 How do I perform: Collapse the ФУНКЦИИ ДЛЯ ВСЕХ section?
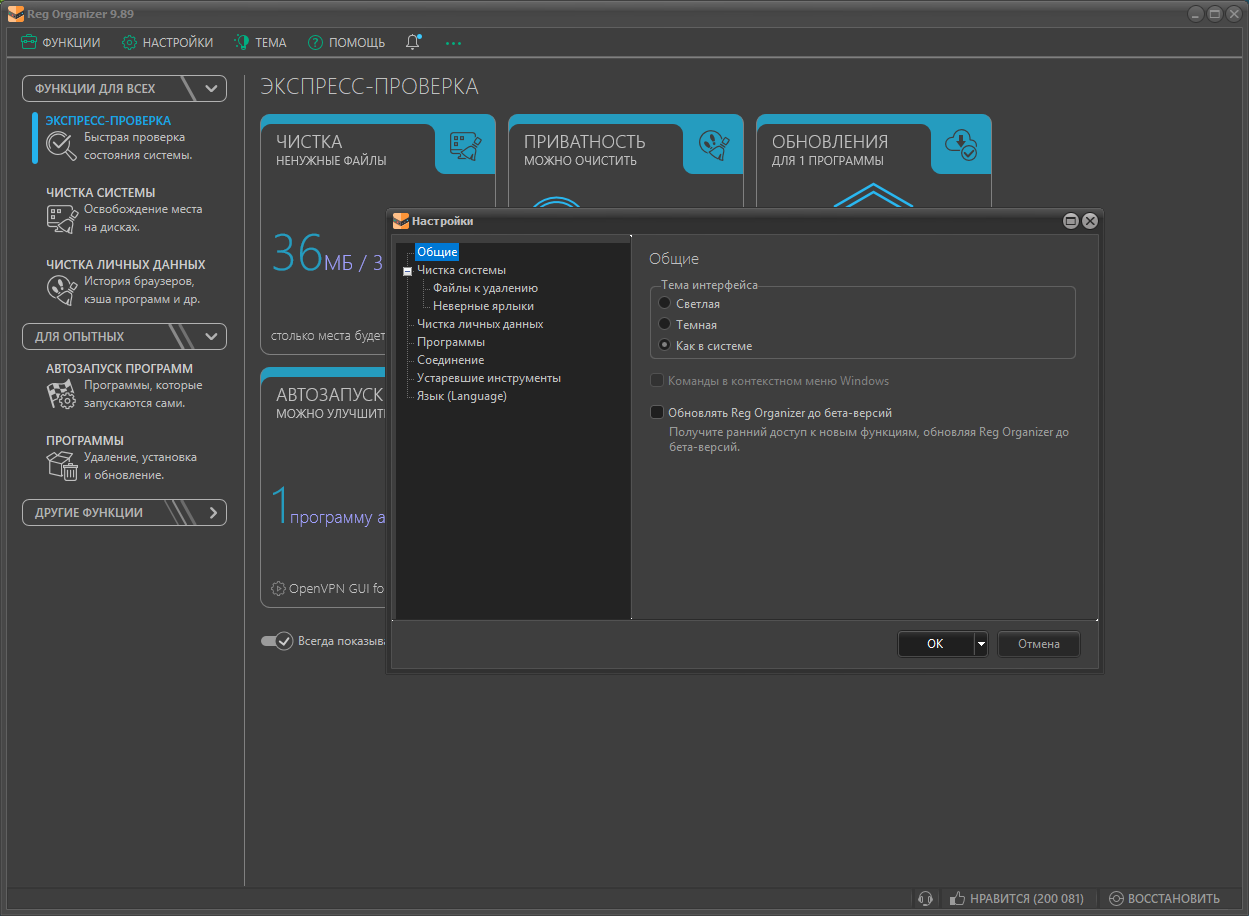(x=211, y=88)
